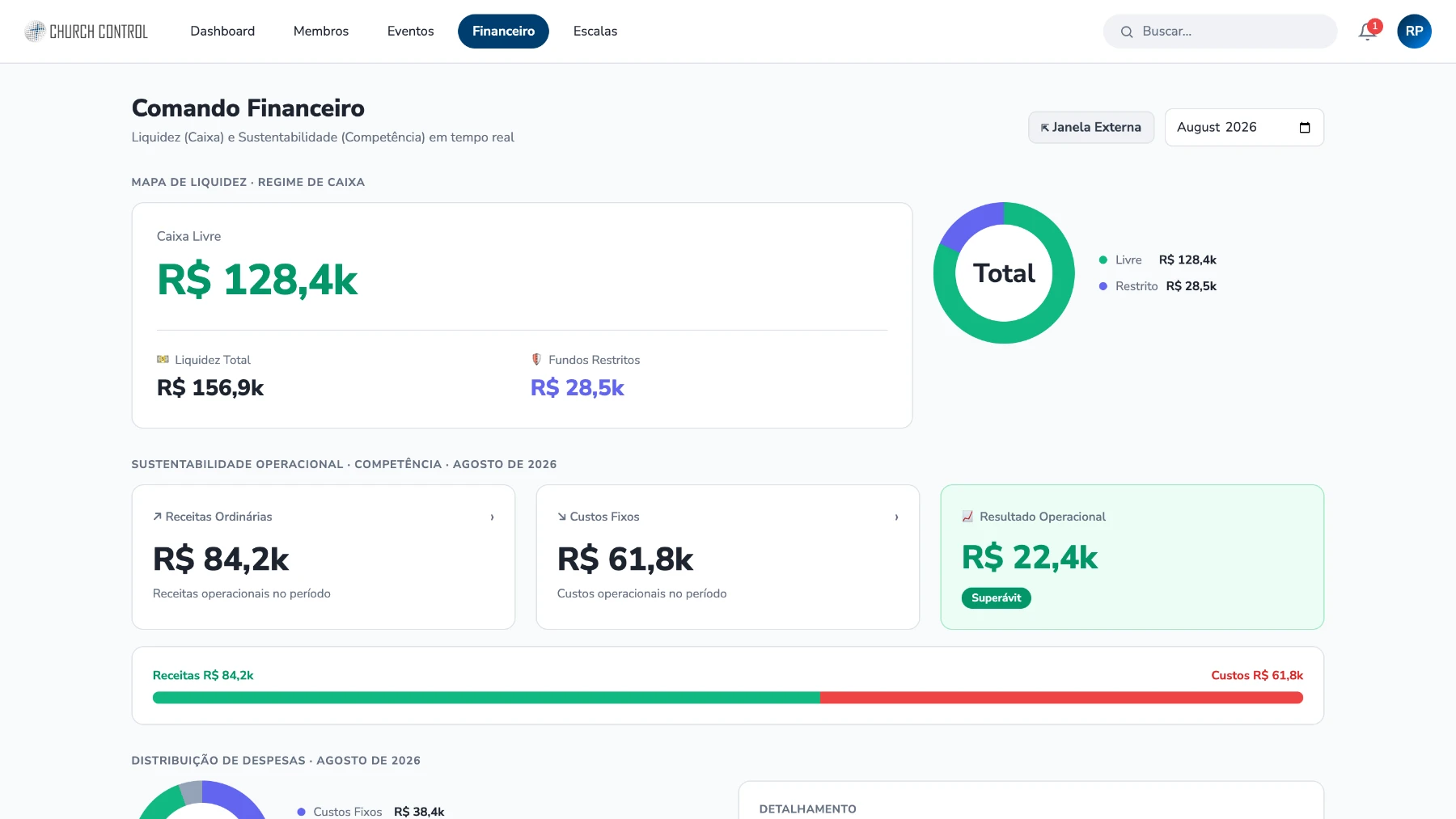Click the 'Custos R$ 61,8k' bar label
1456x819 pixels.
click(x=1257, y=676)
